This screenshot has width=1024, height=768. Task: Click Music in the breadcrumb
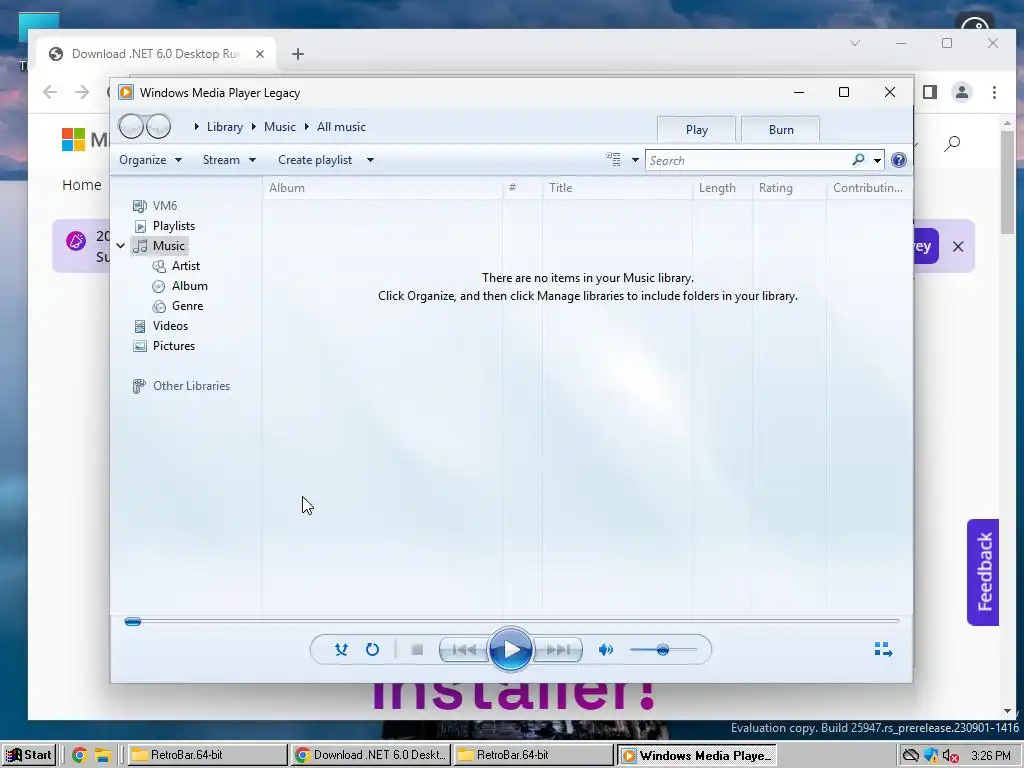coord(280,127)
